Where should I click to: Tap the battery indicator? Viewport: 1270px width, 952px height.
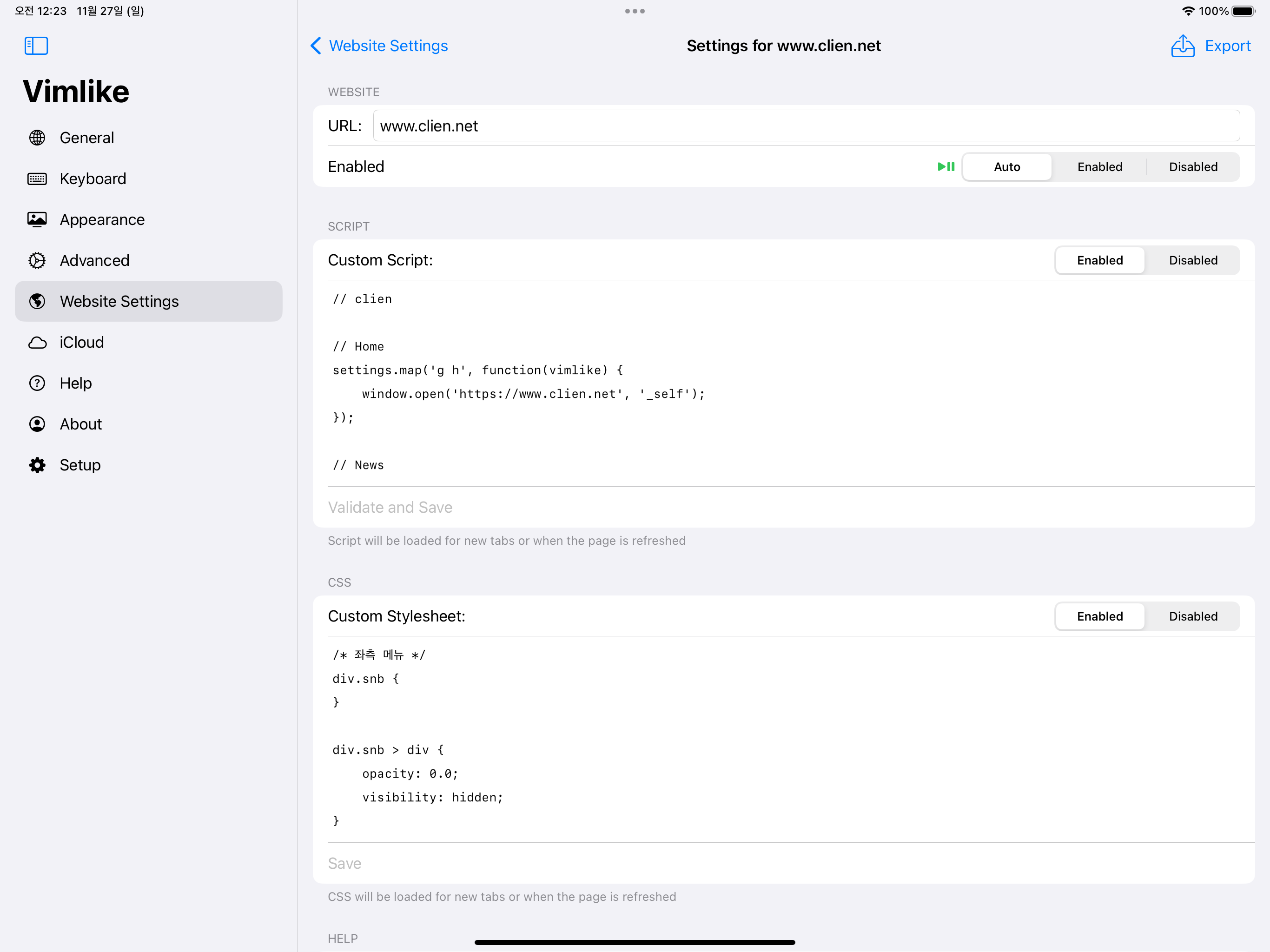click(x=1244, y=11)
